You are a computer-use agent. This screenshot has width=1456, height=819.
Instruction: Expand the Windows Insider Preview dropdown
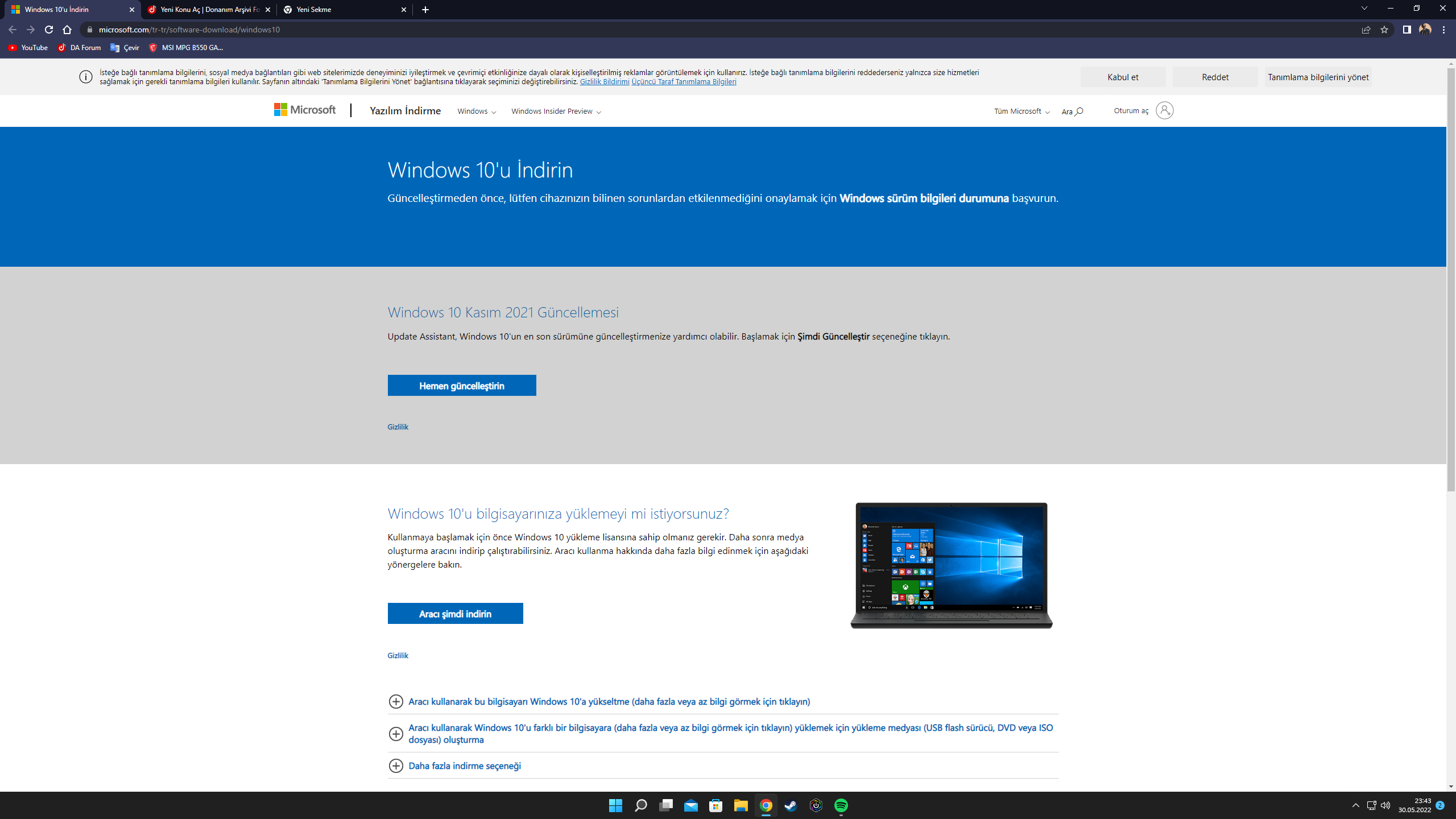pos(556,111)
